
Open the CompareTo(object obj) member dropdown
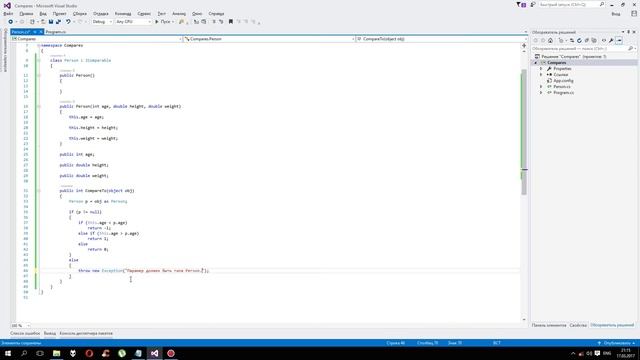tap(441, 39)
